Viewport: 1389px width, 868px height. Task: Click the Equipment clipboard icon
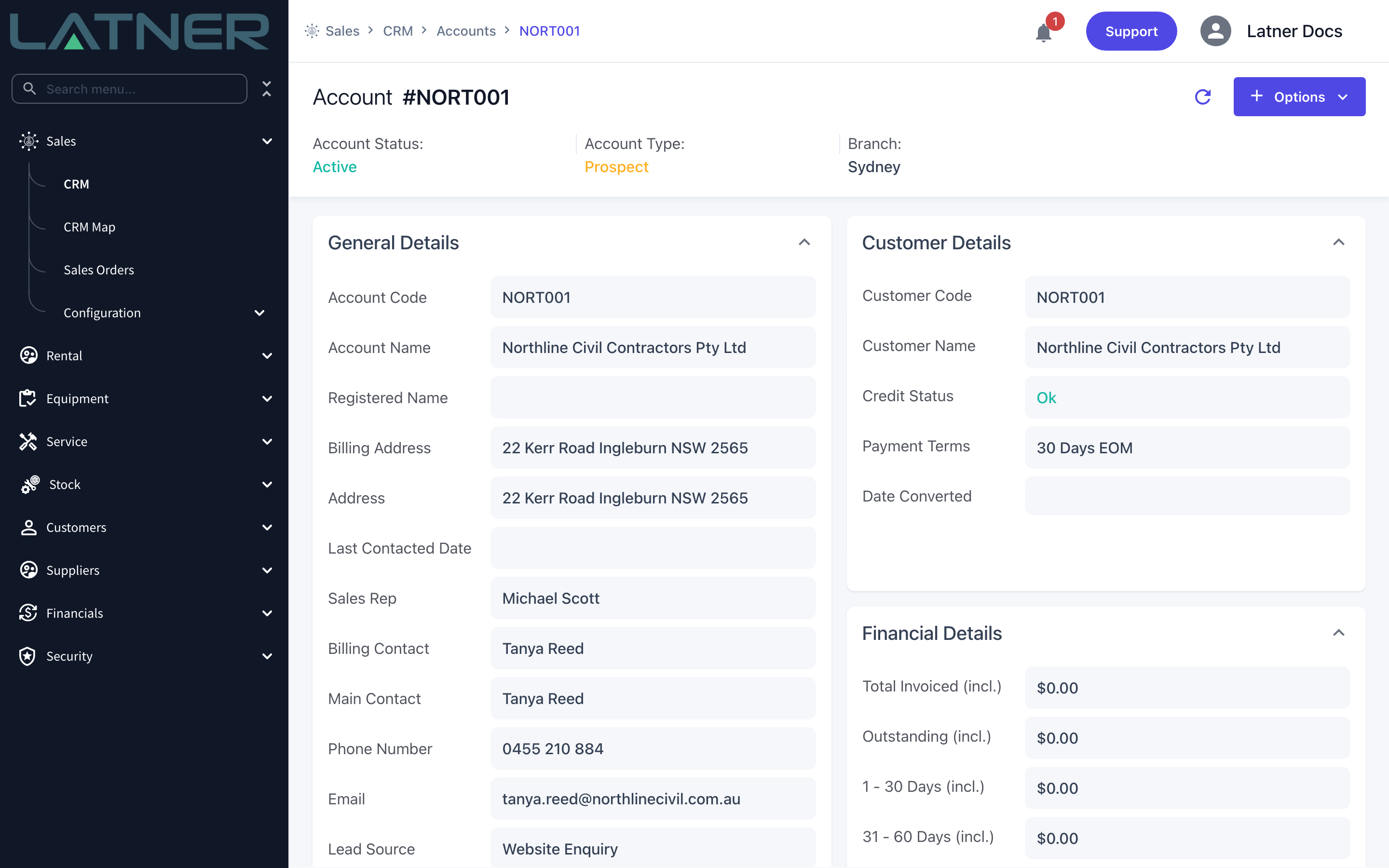point(28,398)
